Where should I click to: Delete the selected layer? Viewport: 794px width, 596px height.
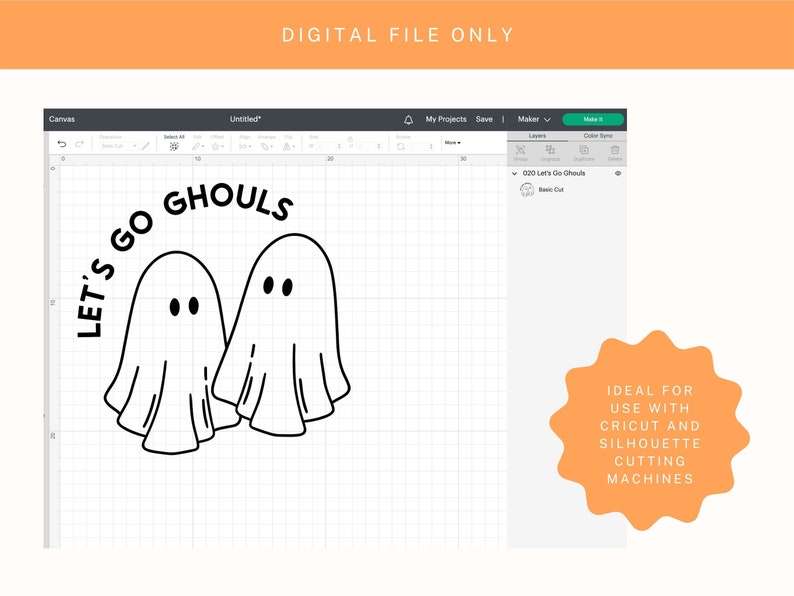tap(615, 152)
